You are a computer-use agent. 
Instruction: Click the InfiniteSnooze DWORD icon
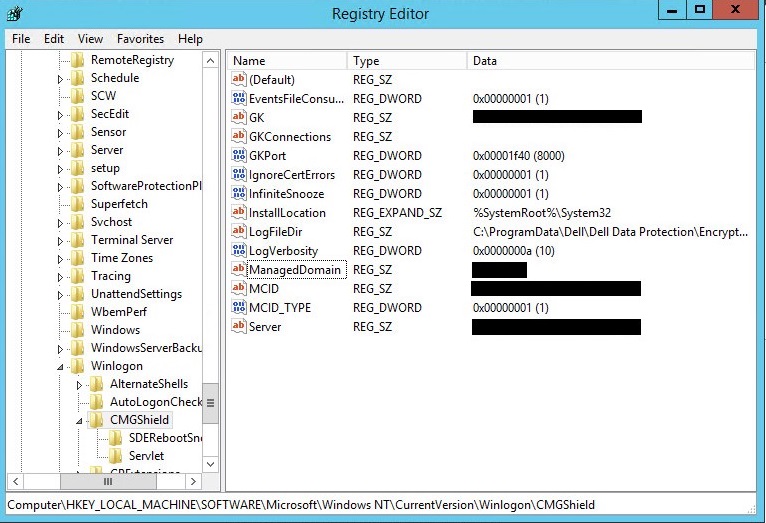238,193
